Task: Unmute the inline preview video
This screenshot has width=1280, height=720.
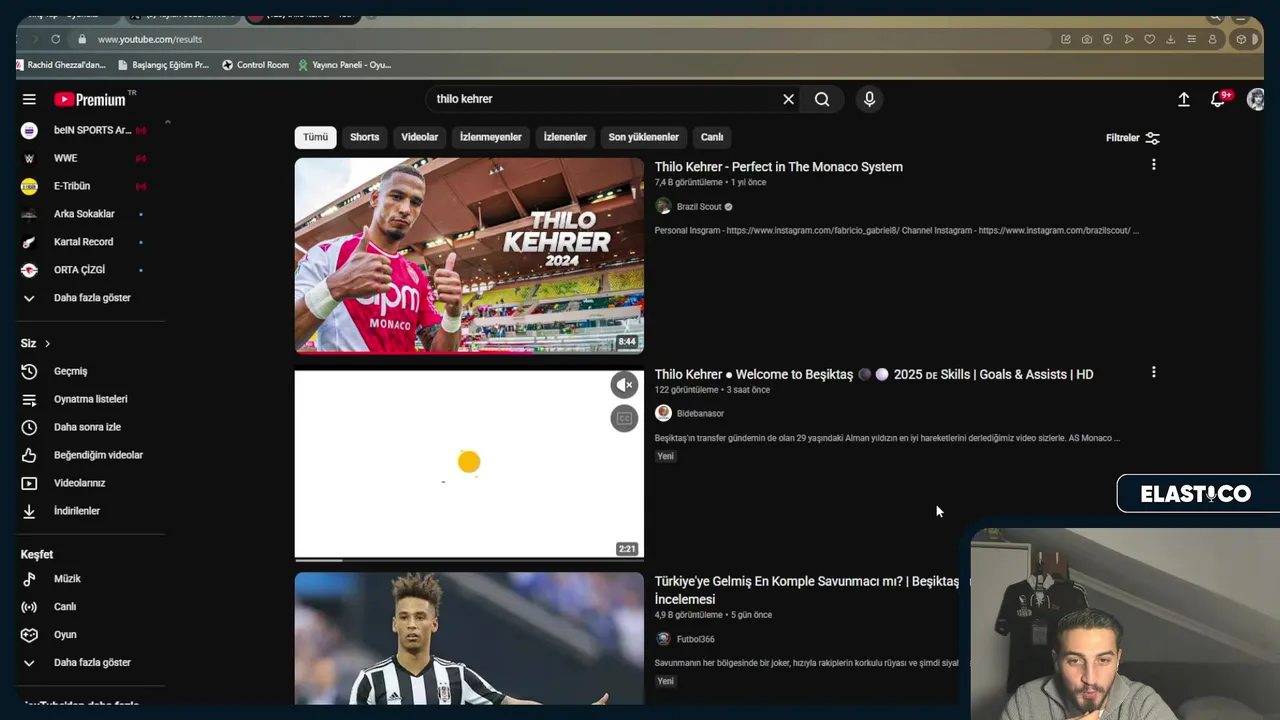Action: (624, 385)
